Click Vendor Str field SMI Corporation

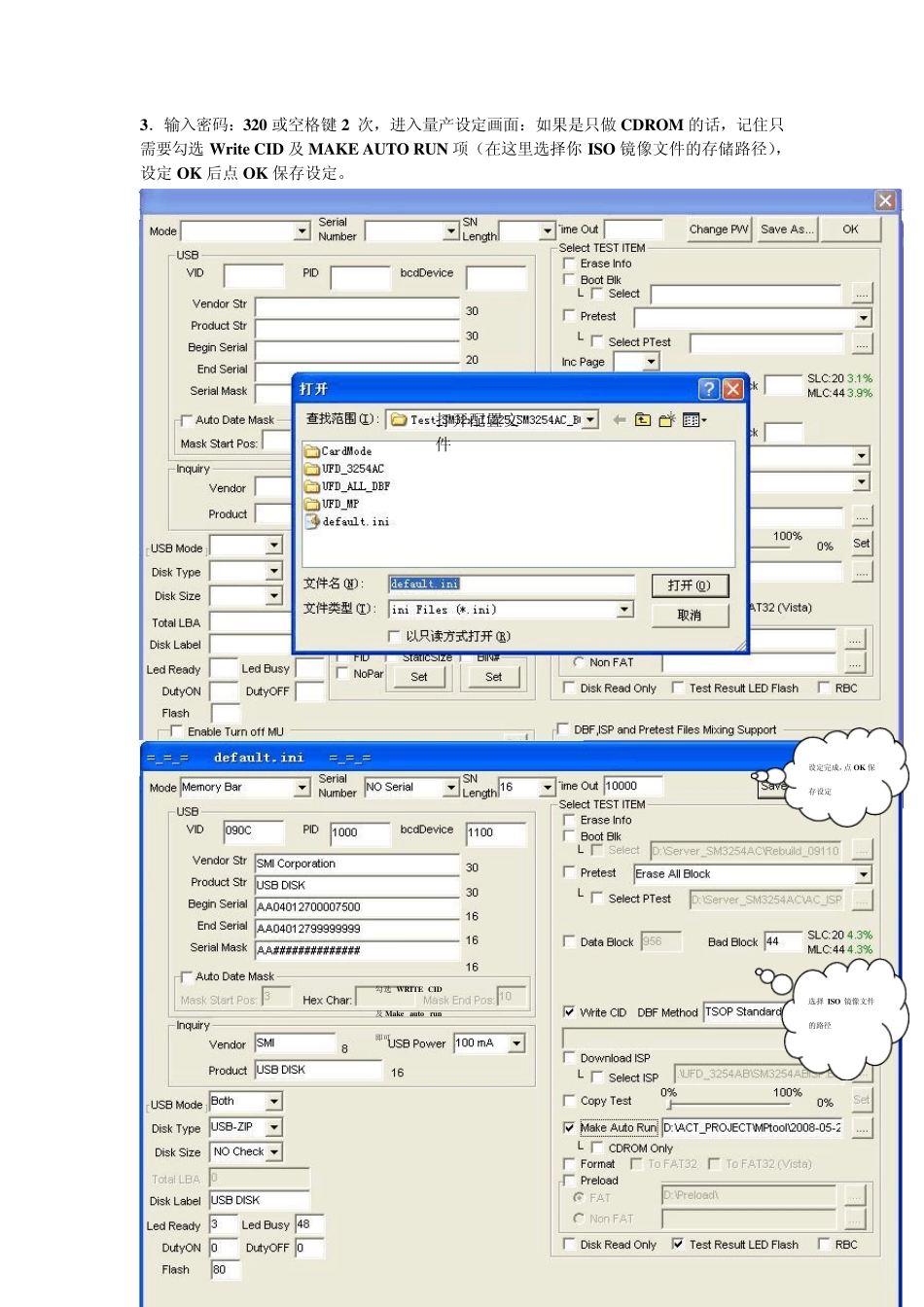click(x=357, y=864)
